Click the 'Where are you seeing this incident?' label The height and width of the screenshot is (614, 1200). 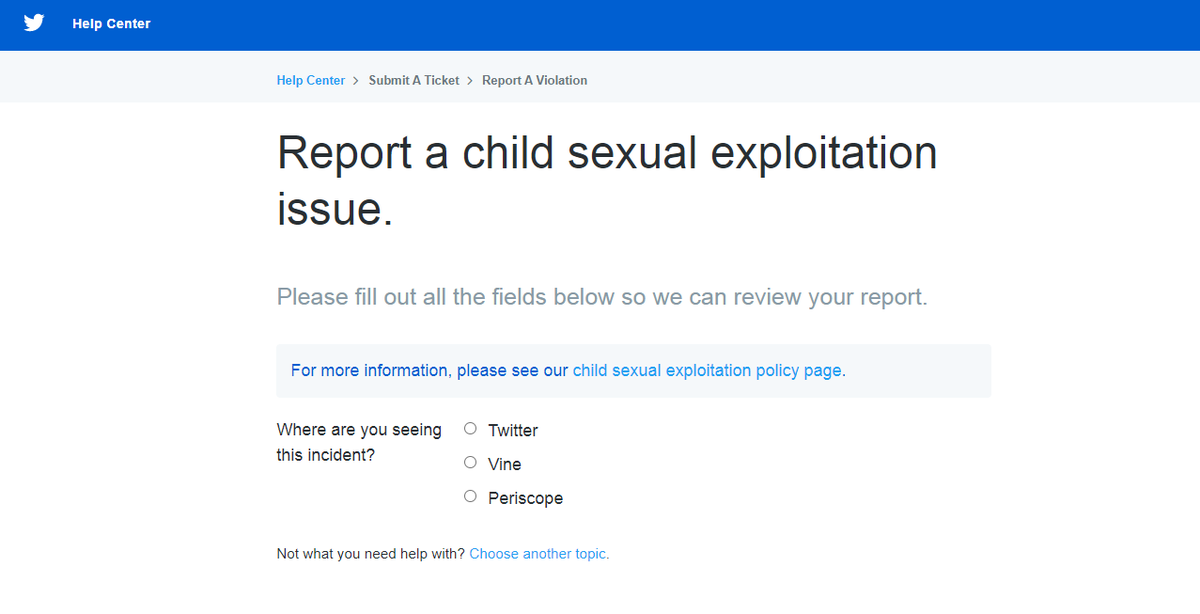point(359,442)
